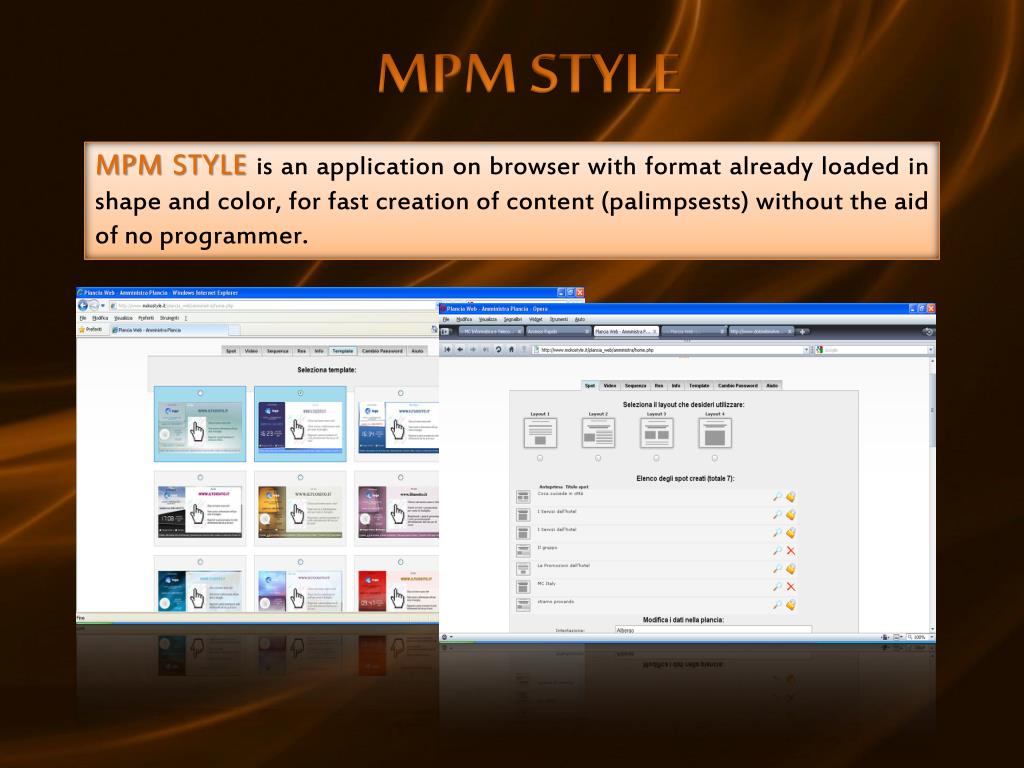Screen dimensions: 1024x768
Task: Select Layout 1 radio button
Action: tap(540, 458)
